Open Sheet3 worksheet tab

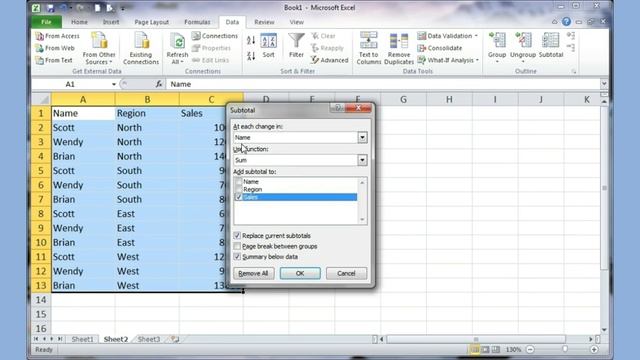149,339
